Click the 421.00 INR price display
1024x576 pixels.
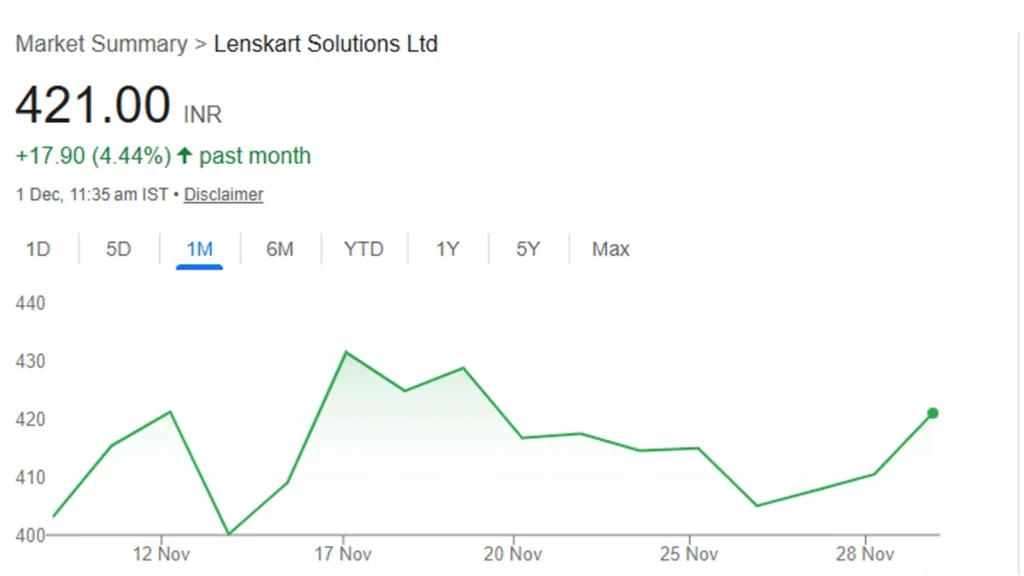[x=116, y=104]
